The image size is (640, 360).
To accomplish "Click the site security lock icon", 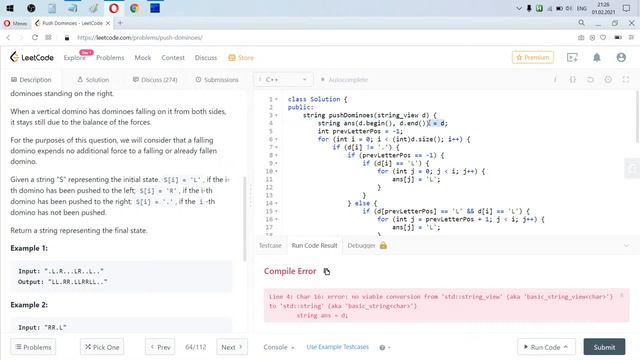I will [67, 38].
